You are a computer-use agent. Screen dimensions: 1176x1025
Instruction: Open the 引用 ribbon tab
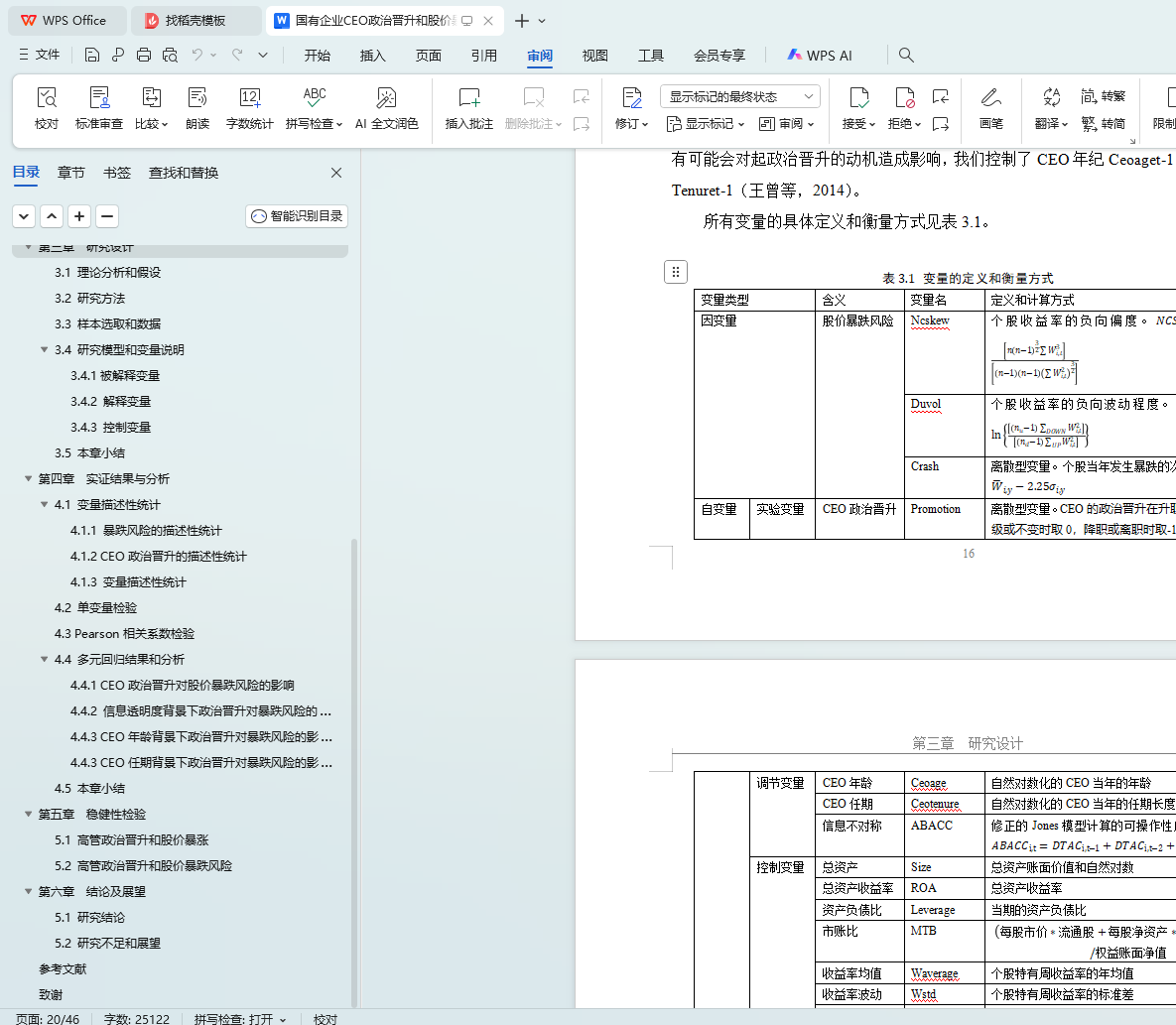[x=483, y=56]
